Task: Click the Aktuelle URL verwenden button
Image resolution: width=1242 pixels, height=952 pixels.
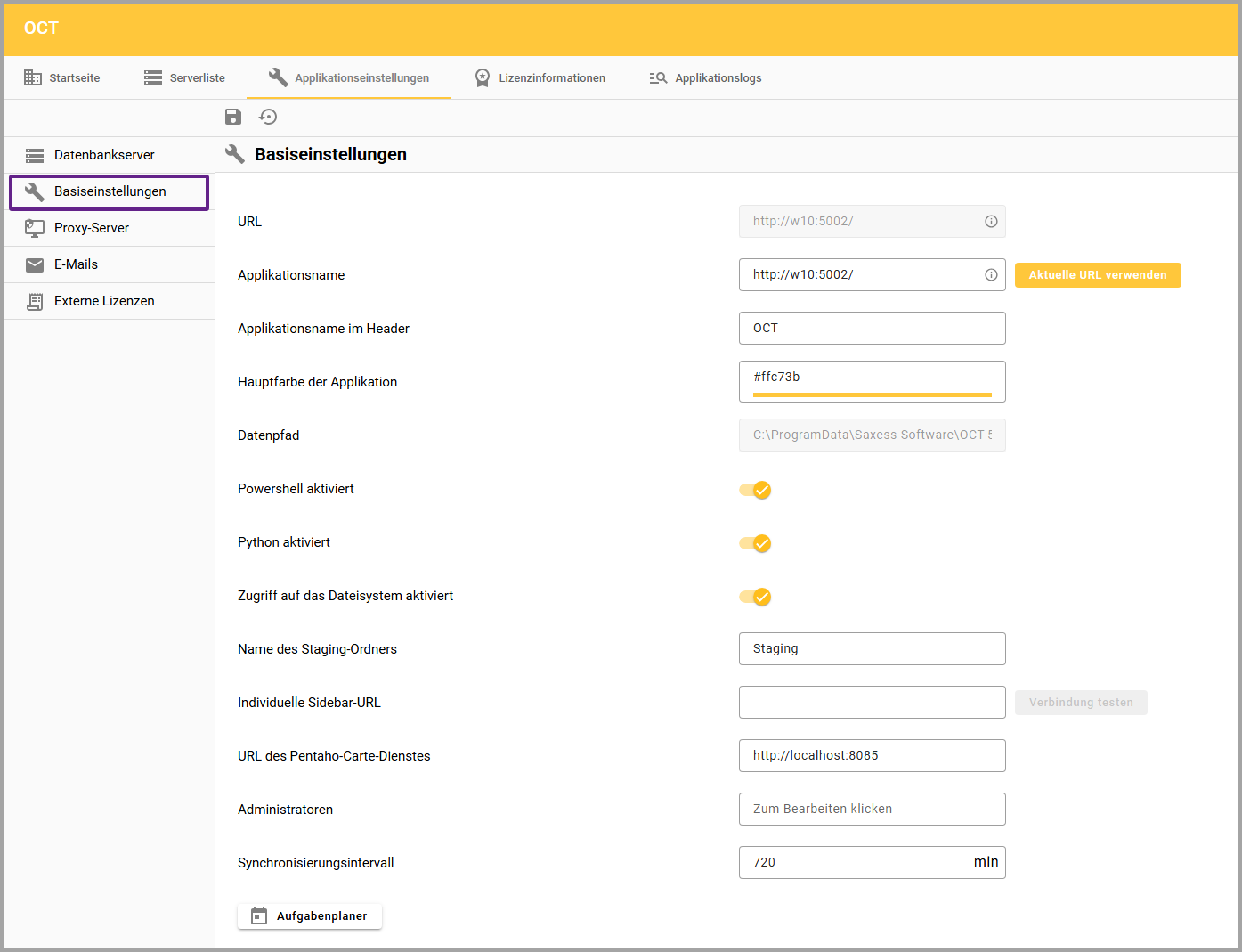Action: pyautogui.click(x=1097, y=275)
